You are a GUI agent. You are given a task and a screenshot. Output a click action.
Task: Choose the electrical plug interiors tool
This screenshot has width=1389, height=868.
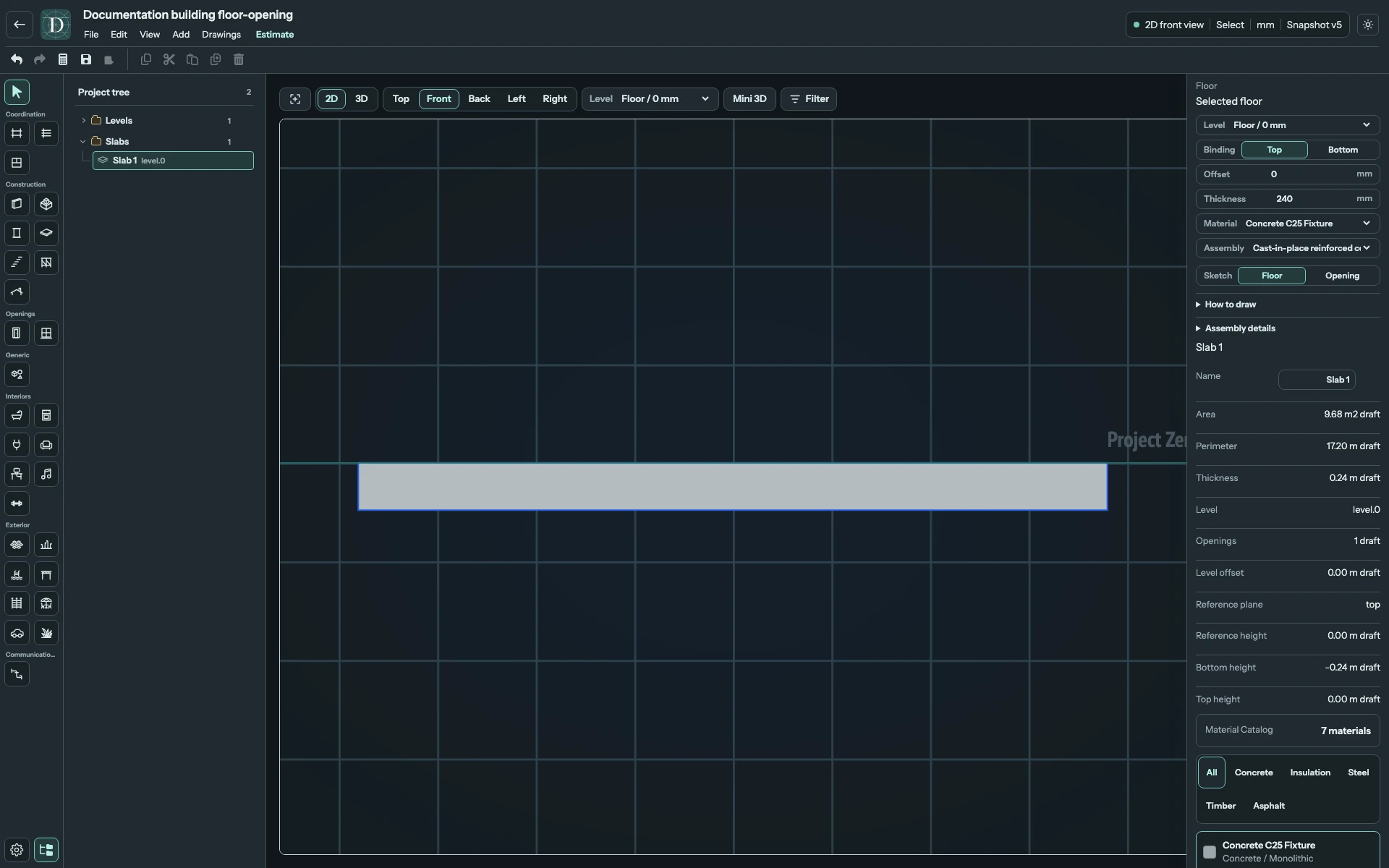coord(17,445)
